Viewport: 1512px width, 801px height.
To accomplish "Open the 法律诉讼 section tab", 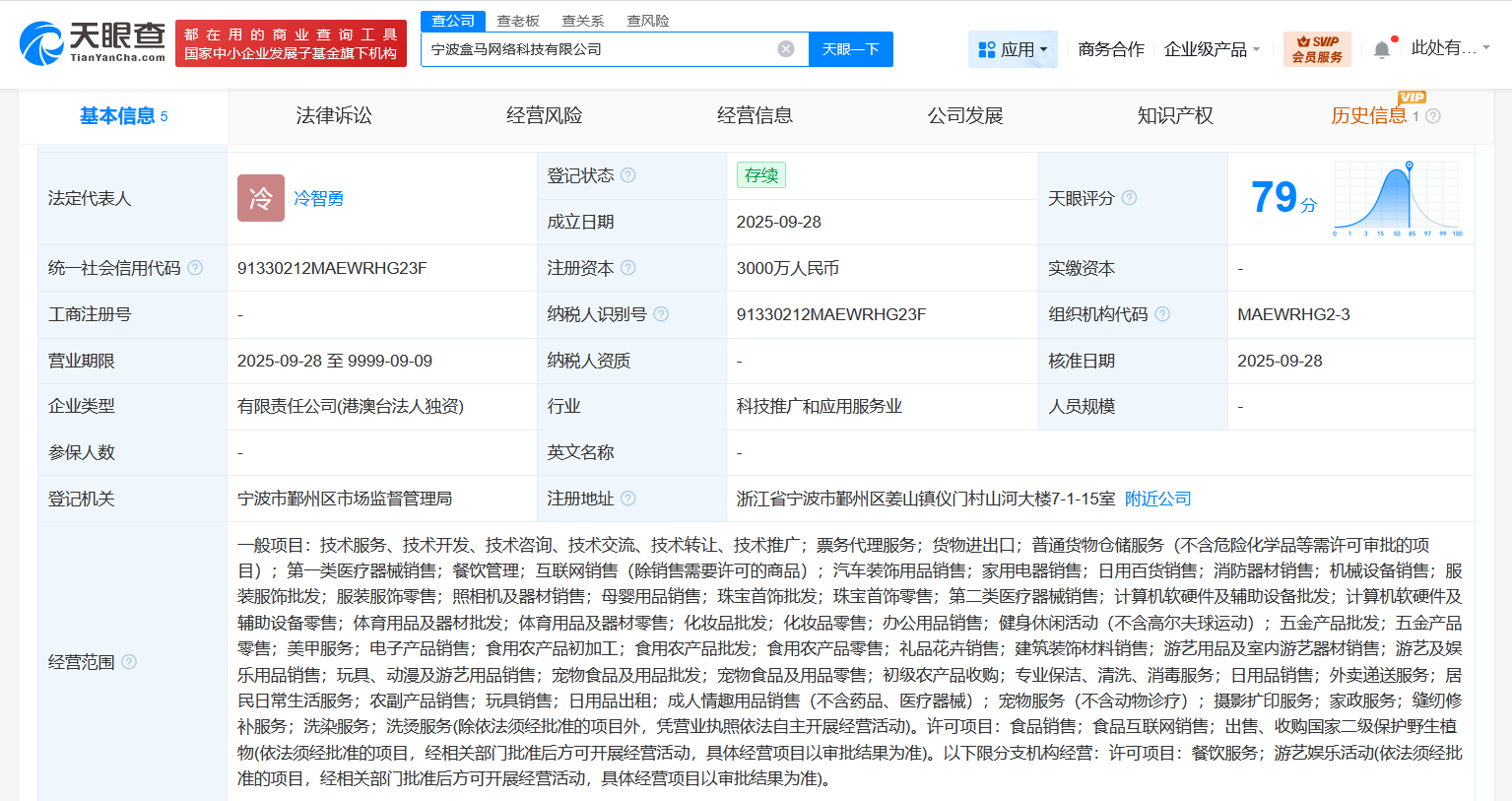I will click(x=334, y=115).
